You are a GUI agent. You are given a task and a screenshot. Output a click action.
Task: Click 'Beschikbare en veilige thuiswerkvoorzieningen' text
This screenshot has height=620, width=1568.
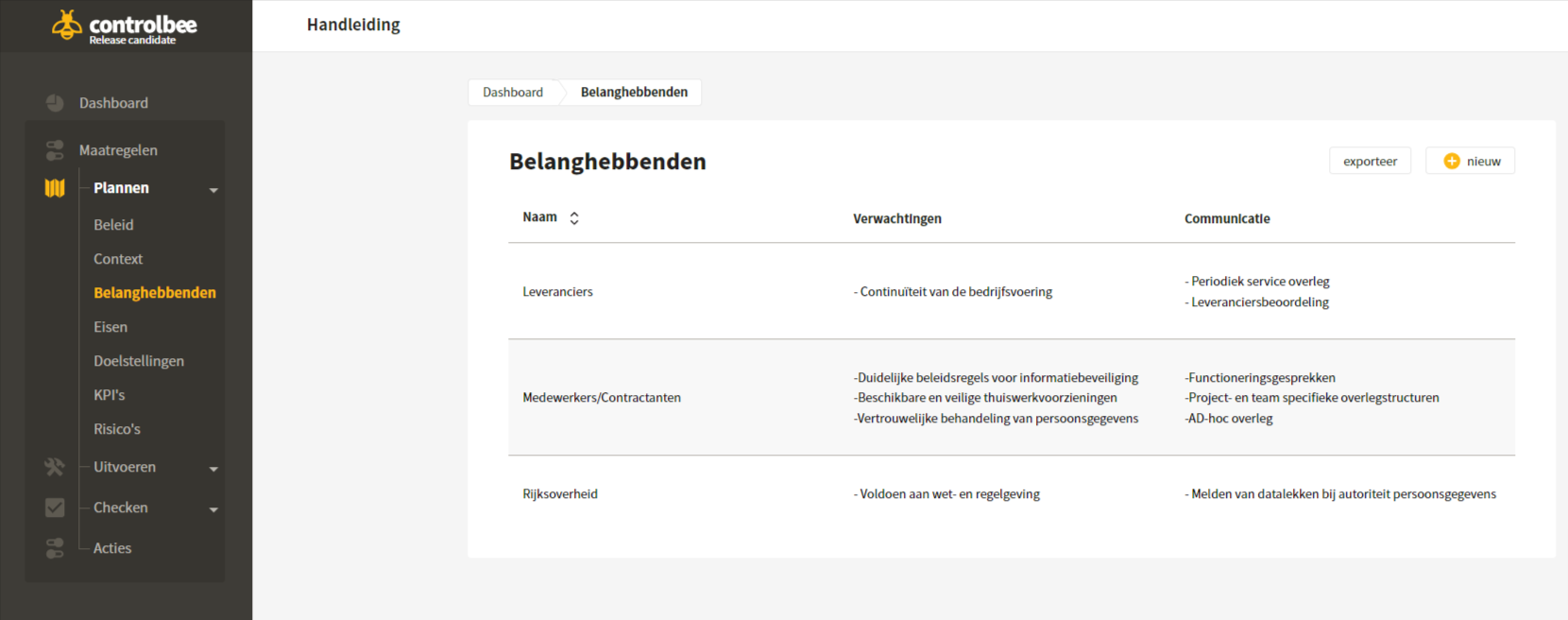coord(985,398)
